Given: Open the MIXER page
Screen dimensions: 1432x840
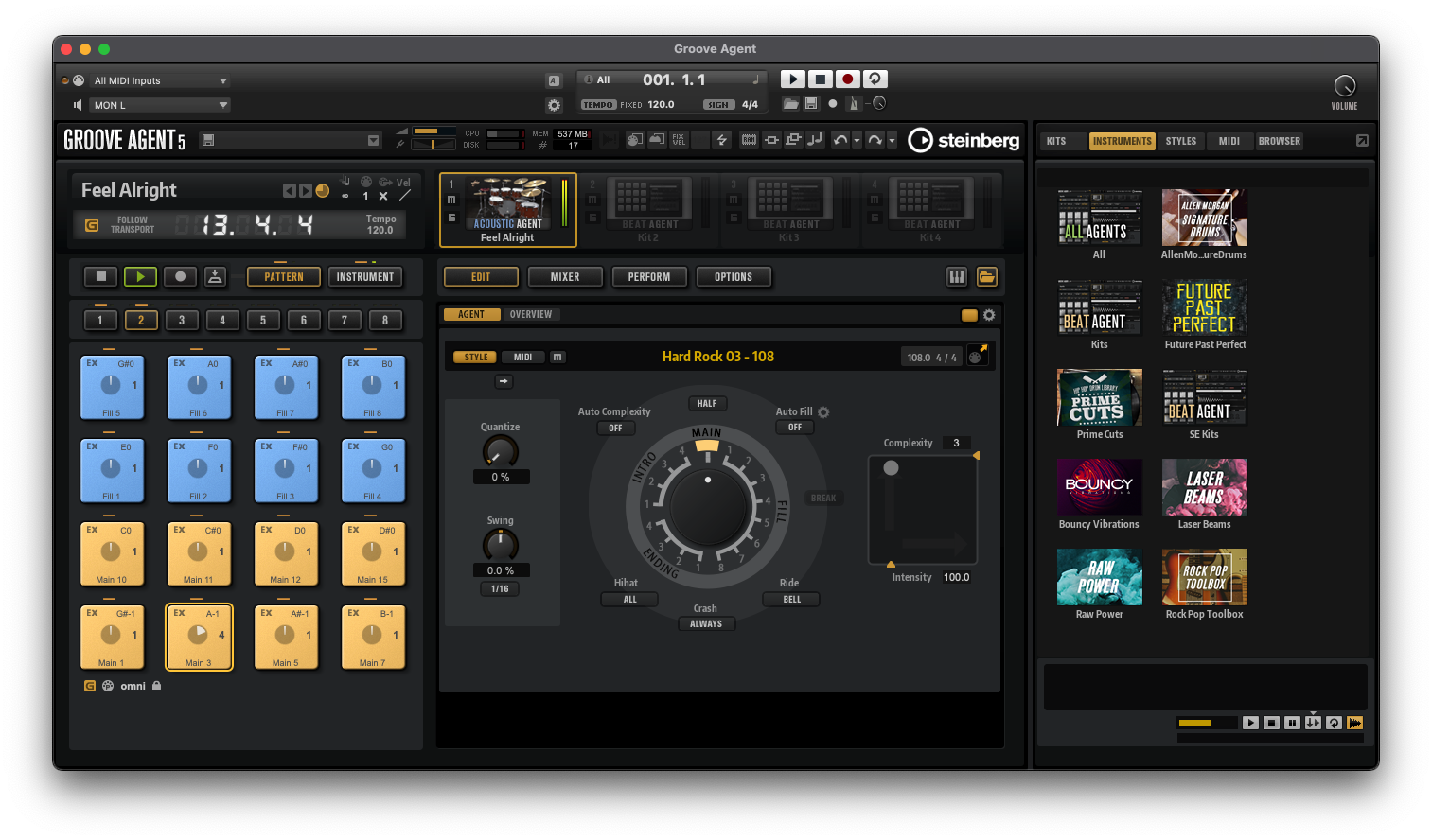Looking at the screenshot, I should 565,277.
